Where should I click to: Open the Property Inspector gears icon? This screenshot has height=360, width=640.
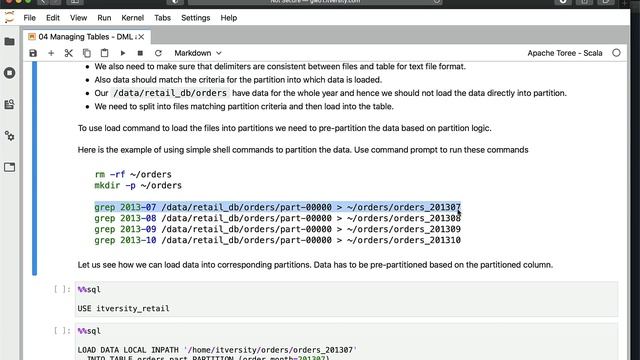tap(9, 136)
